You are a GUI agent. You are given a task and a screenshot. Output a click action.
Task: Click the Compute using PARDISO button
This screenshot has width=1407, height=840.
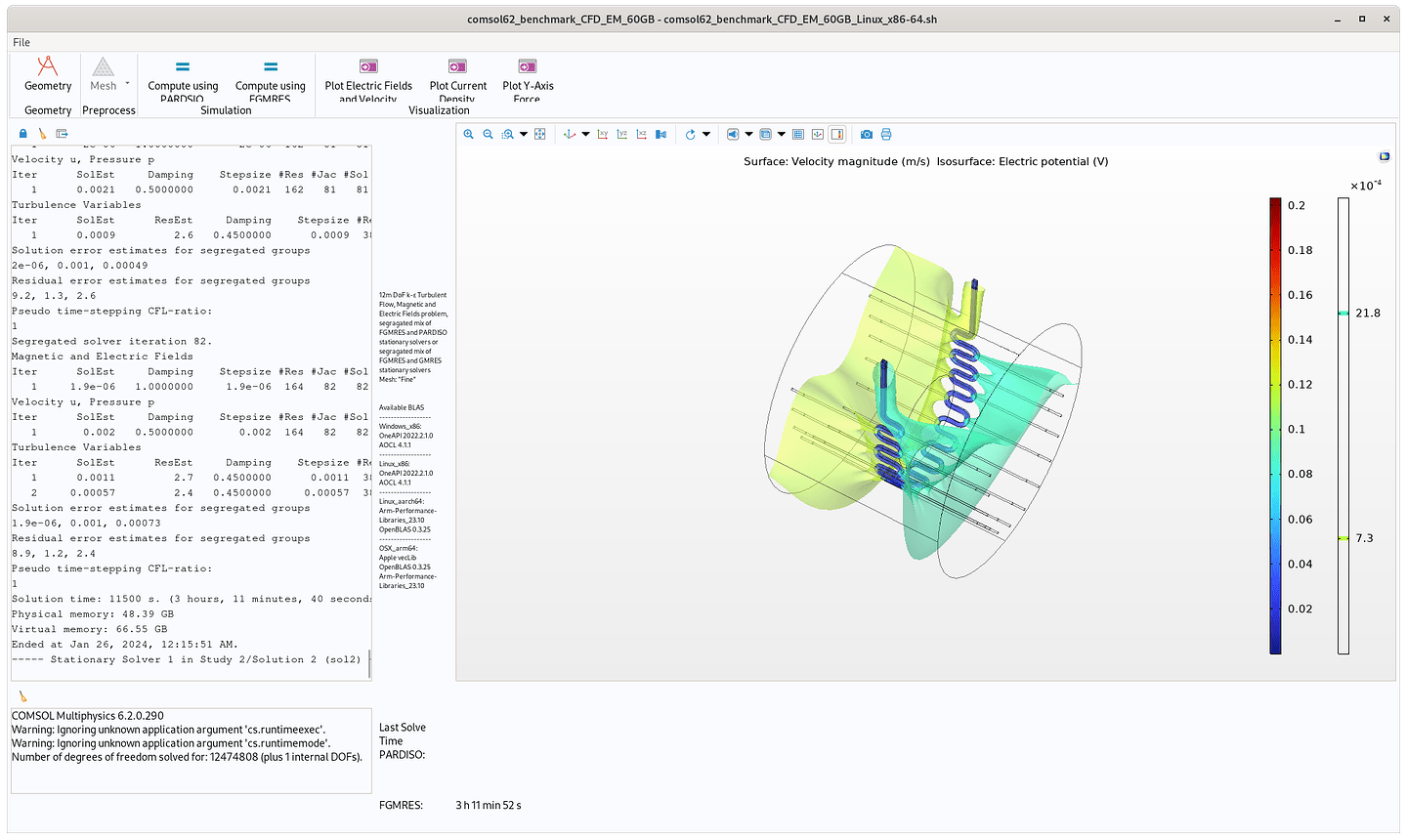pos(183,84)
